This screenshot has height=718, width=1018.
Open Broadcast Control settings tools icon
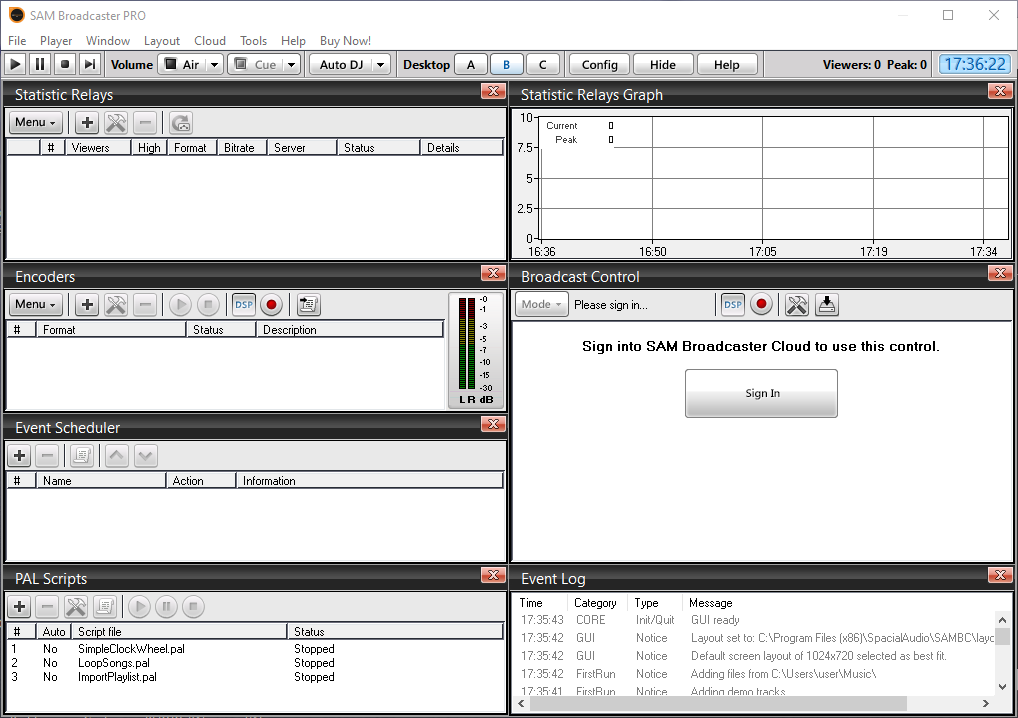(797, 304)
